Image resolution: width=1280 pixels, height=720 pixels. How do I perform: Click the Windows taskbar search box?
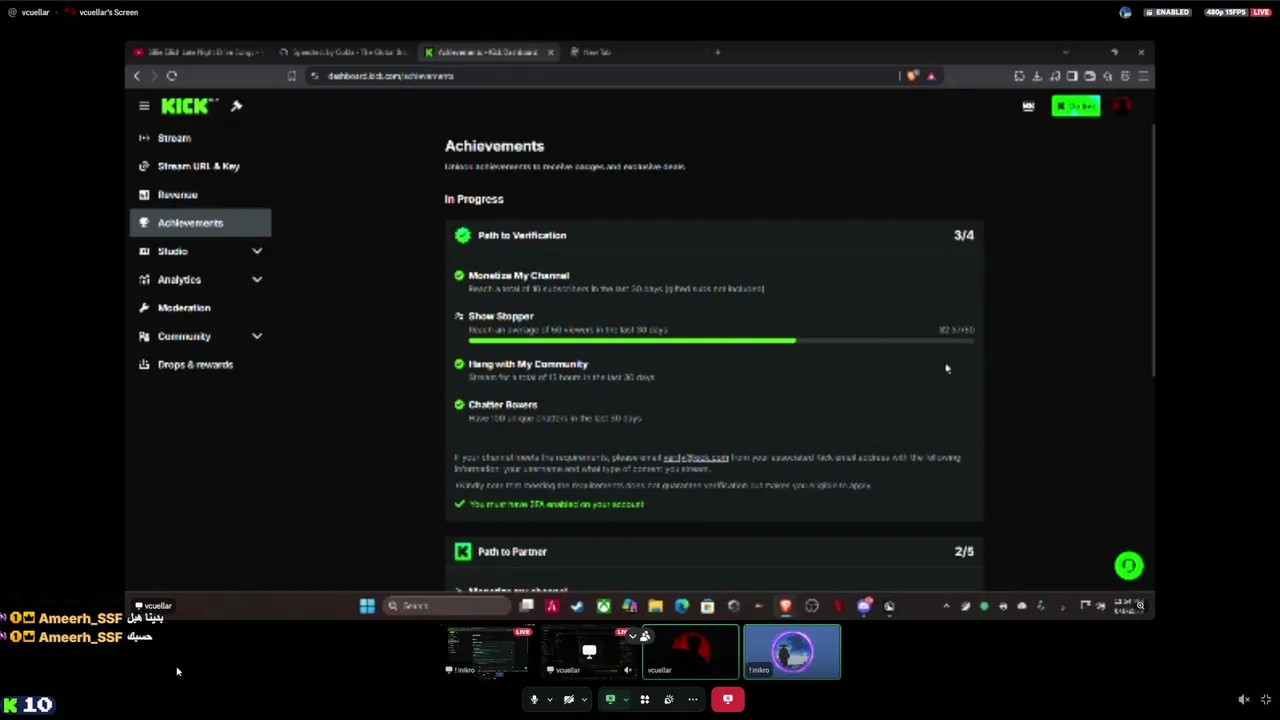point(447,606)
